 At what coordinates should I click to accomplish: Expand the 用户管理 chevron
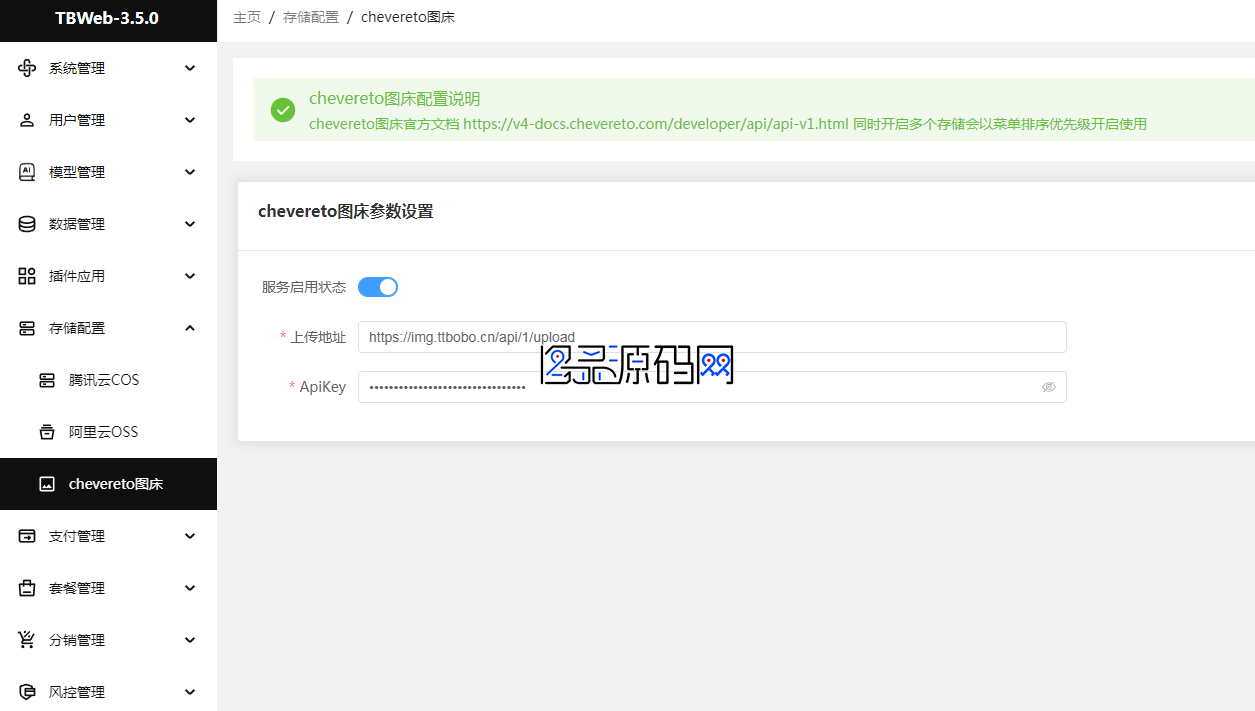(x=190, y=120)
